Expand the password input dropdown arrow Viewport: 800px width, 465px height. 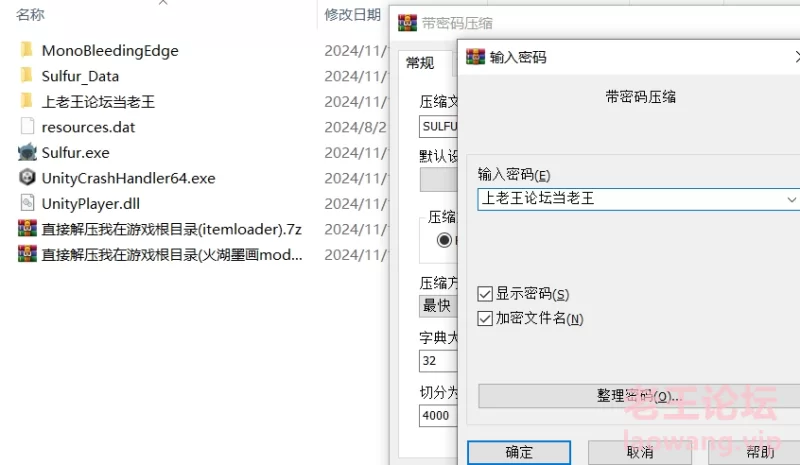[x=791, y=200]
